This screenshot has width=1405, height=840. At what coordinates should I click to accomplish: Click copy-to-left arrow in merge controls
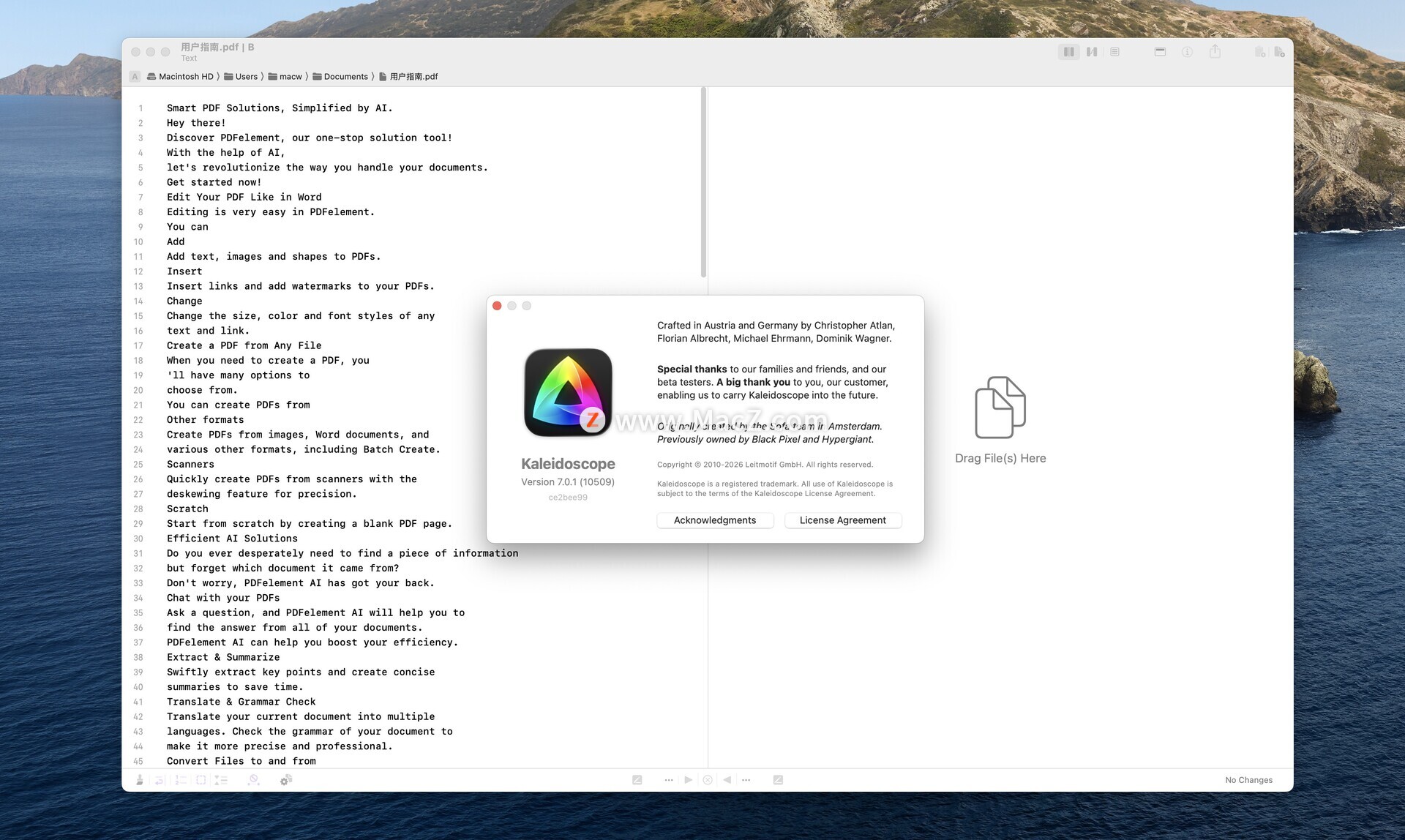[727, 780]
